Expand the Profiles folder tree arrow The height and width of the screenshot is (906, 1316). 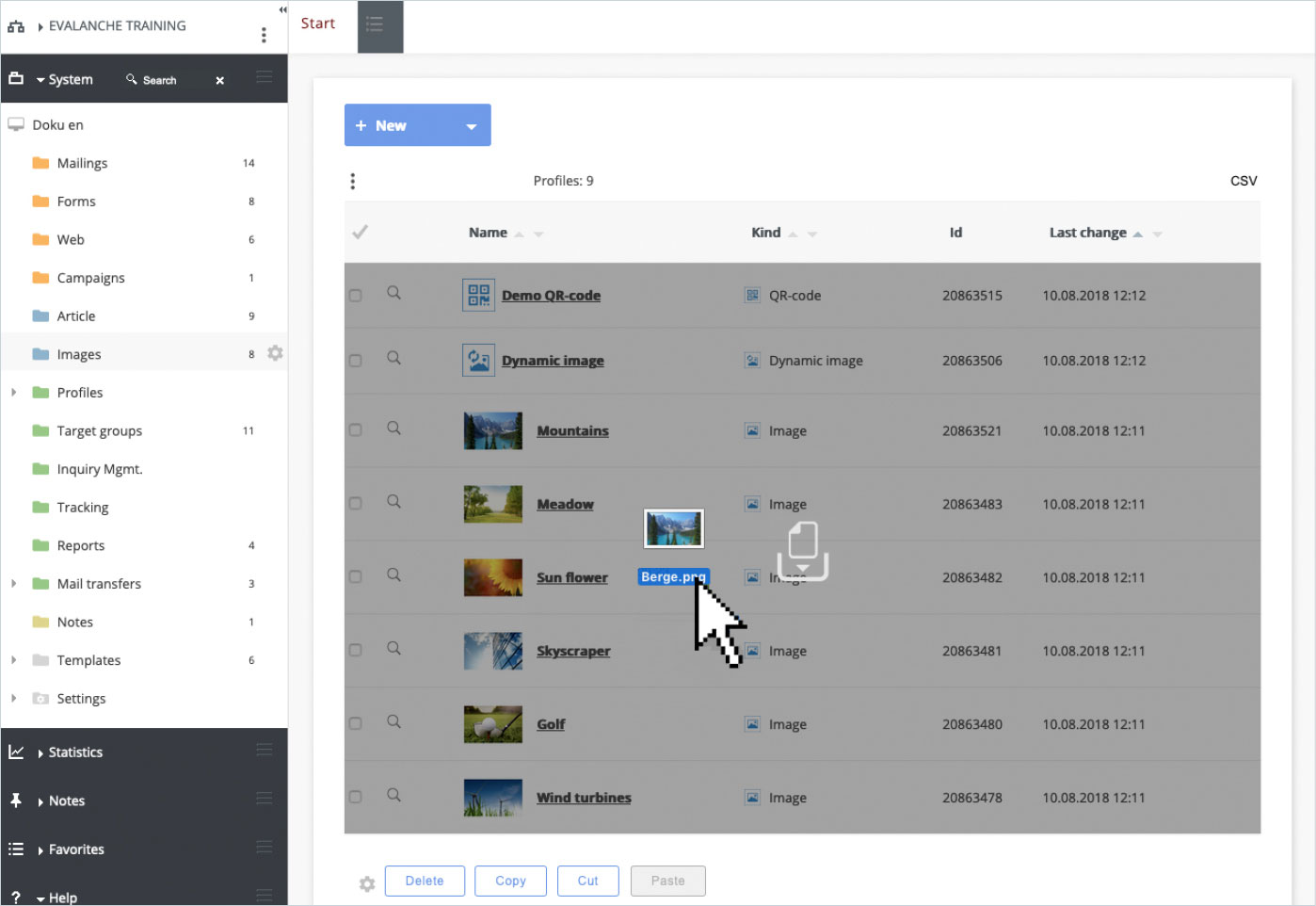[13, 393]
